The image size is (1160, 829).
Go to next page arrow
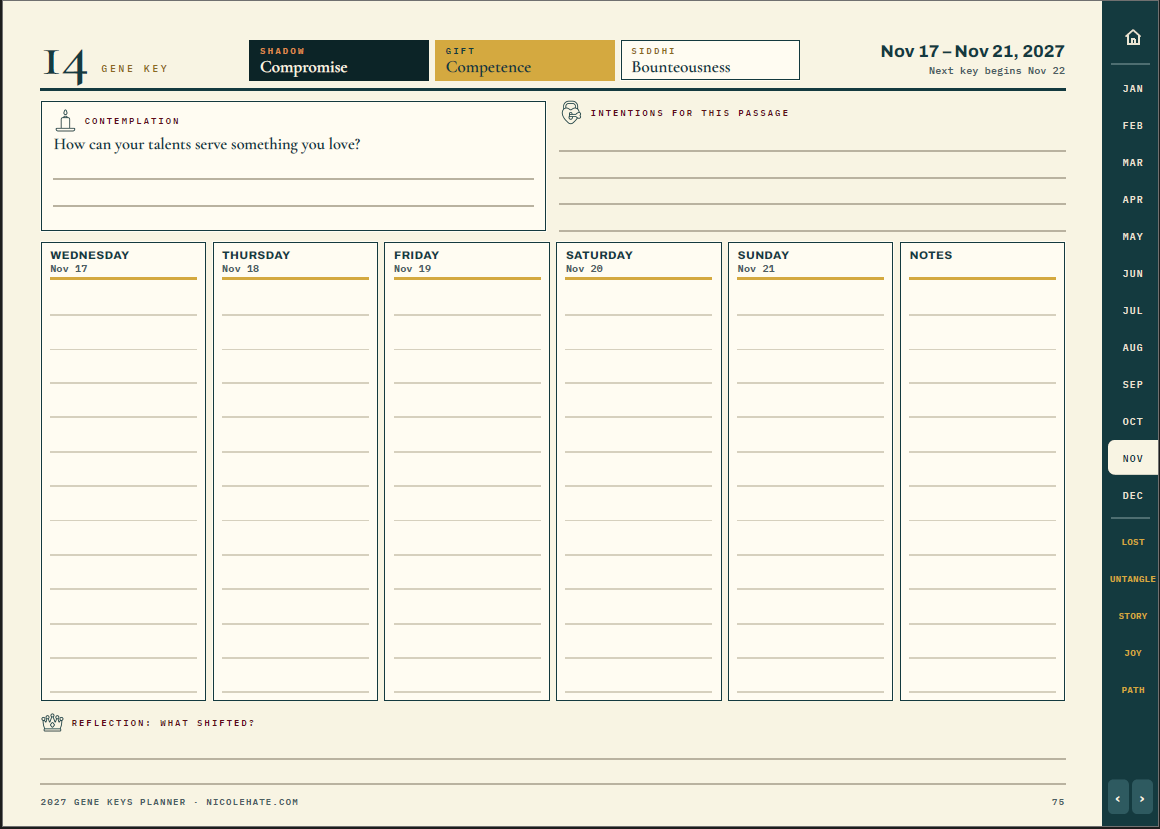click(x=1142, y=799)
